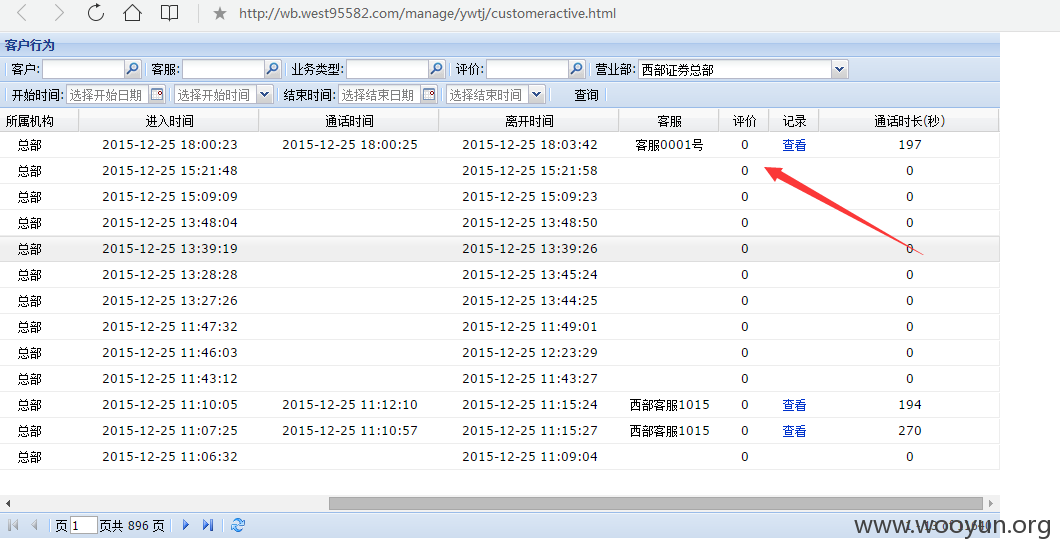Sort by 客服 column header

click(669, 121)
